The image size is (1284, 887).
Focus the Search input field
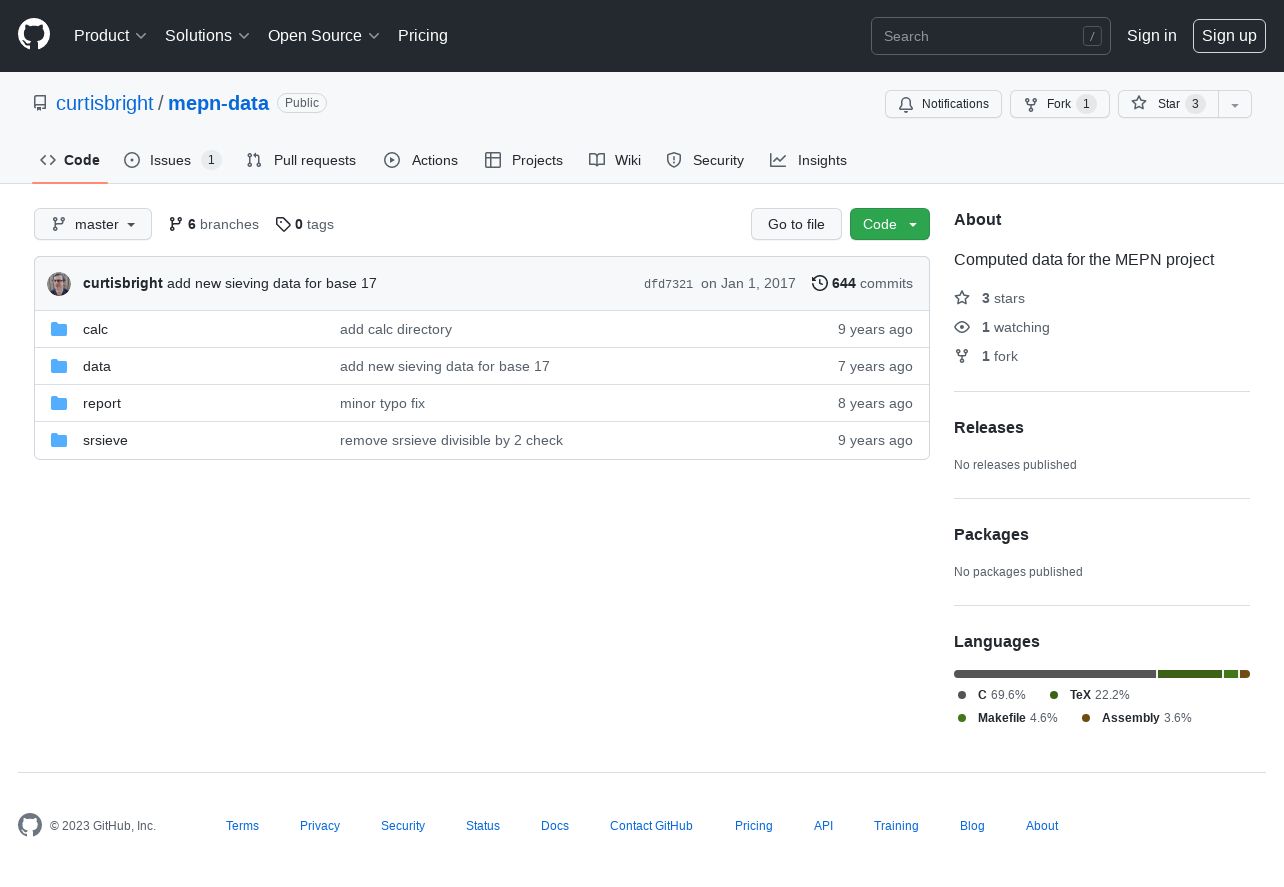(991, 36)
